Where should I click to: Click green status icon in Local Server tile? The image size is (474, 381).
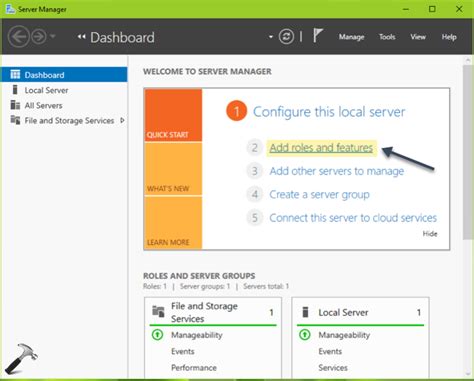coord(305,334)
